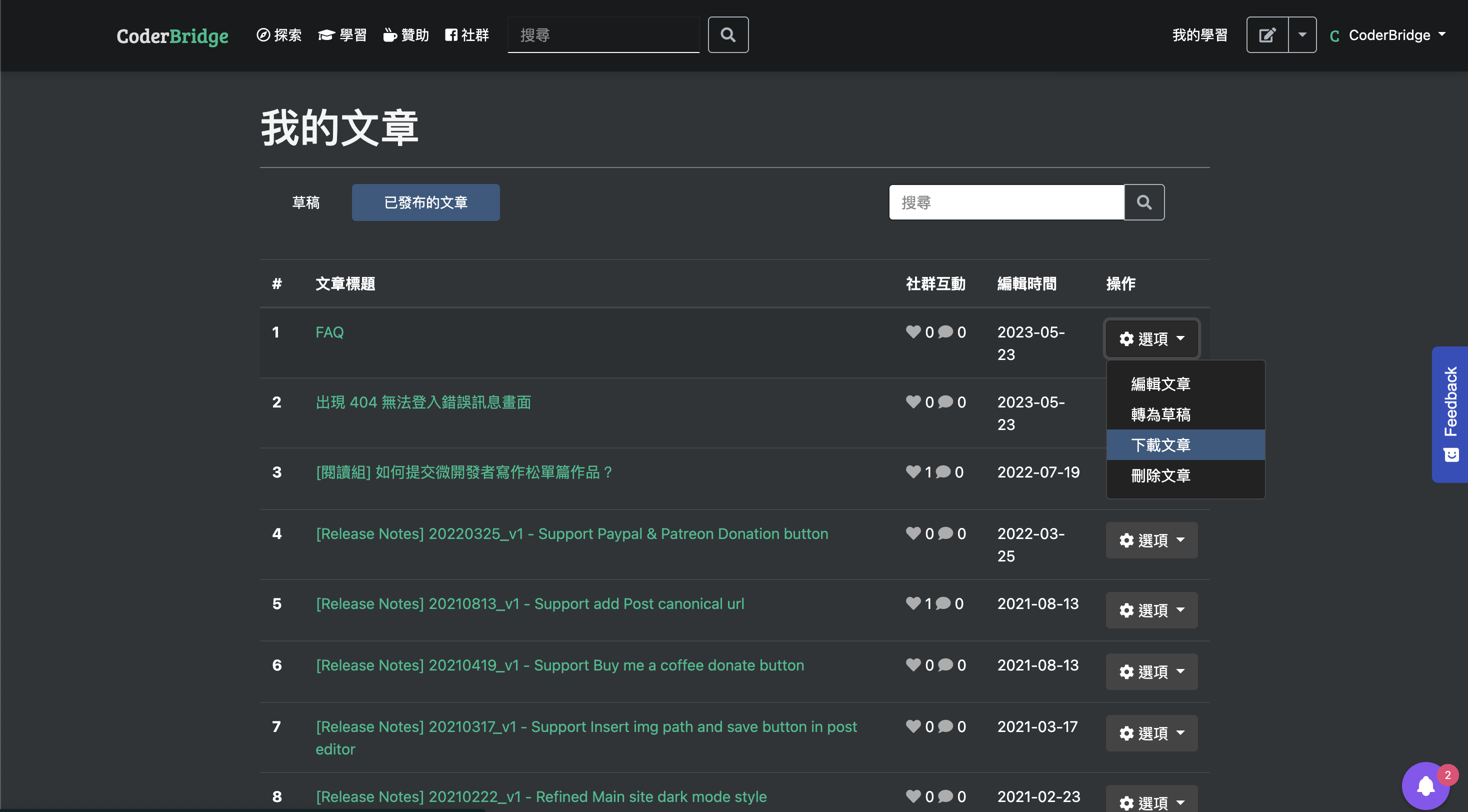Go to 我的學習 page

coord(1199,35)
